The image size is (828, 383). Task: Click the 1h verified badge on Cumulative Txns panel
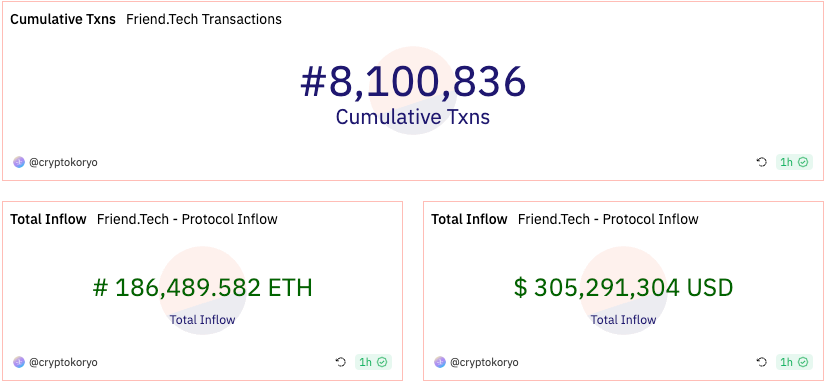pyautogui.click(x=794, y=162)
